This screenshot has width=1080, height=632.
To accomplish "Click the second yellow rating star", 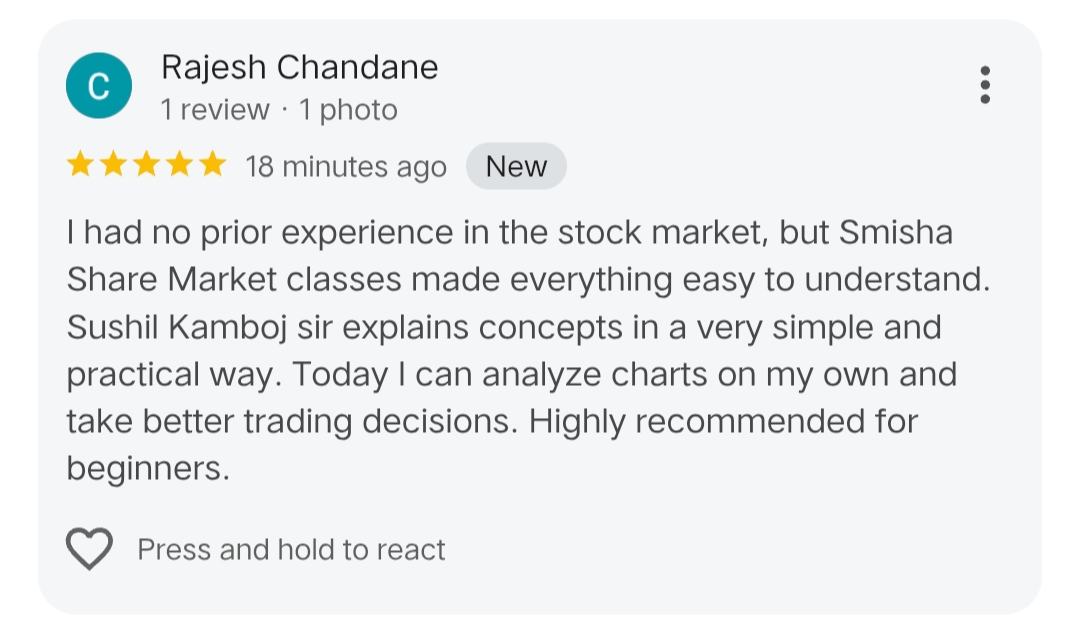I will [x=114, y=165].
